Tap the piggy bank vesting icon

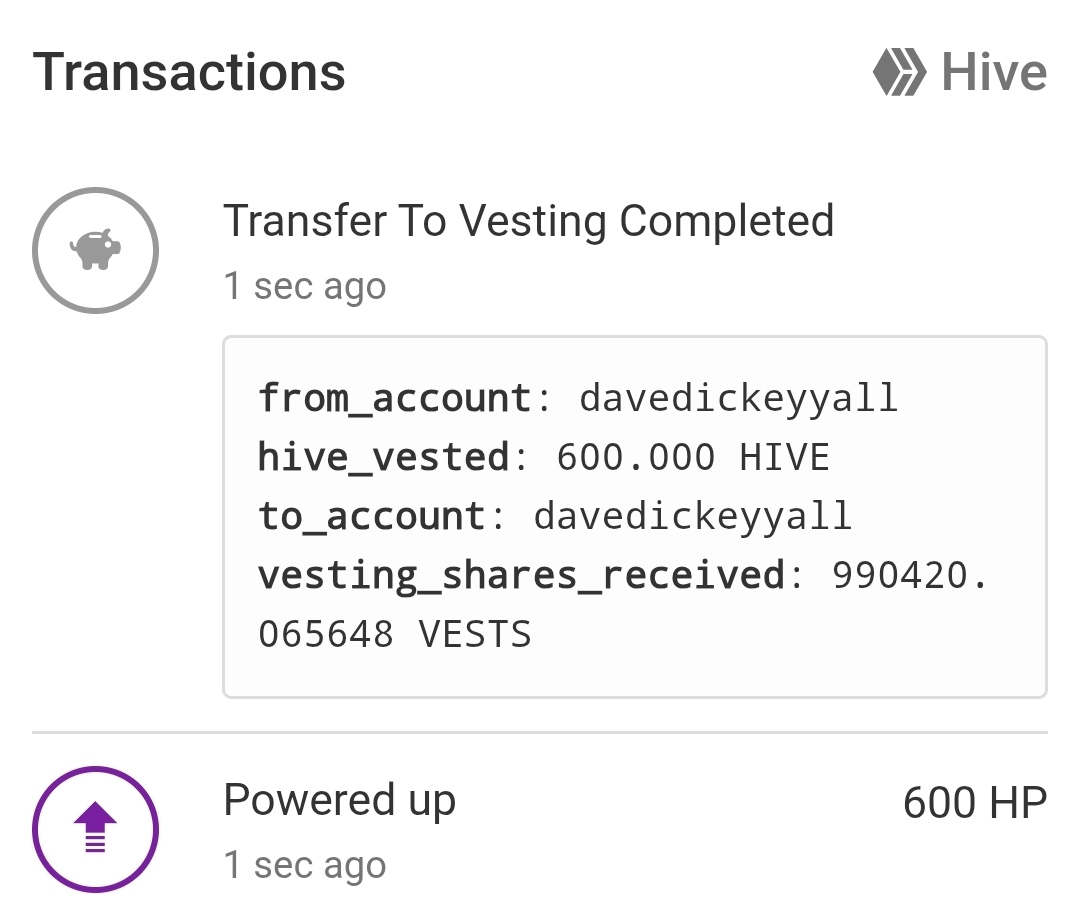coord(95,250)
